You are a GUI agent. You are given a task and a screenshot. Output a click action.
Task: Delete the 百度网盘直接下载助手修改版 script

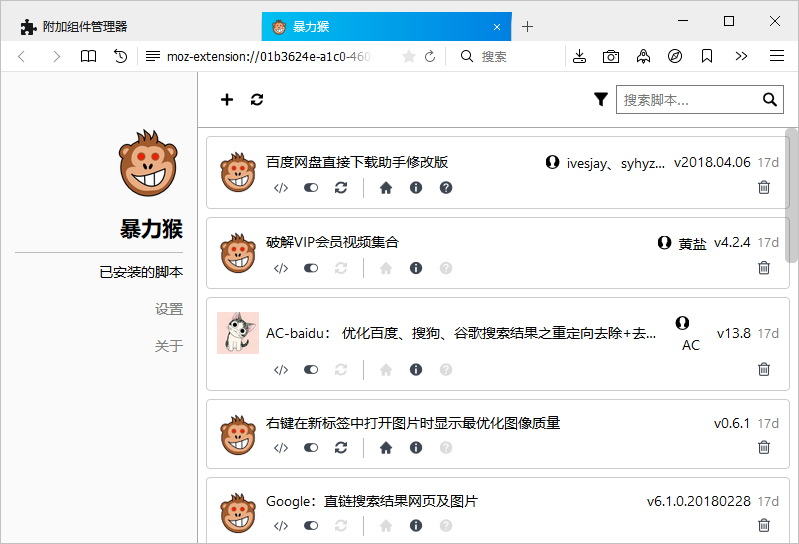click(764, 187)
